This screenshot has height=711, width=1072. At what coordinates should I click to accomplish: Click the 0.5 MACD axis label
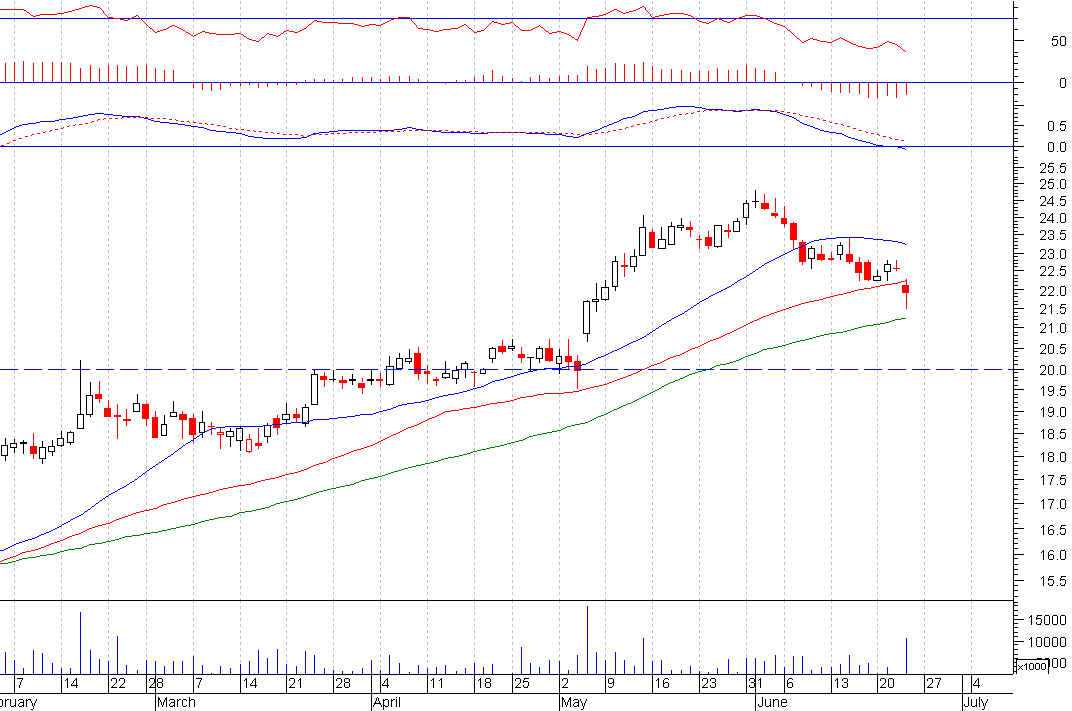coord(1056,126)
